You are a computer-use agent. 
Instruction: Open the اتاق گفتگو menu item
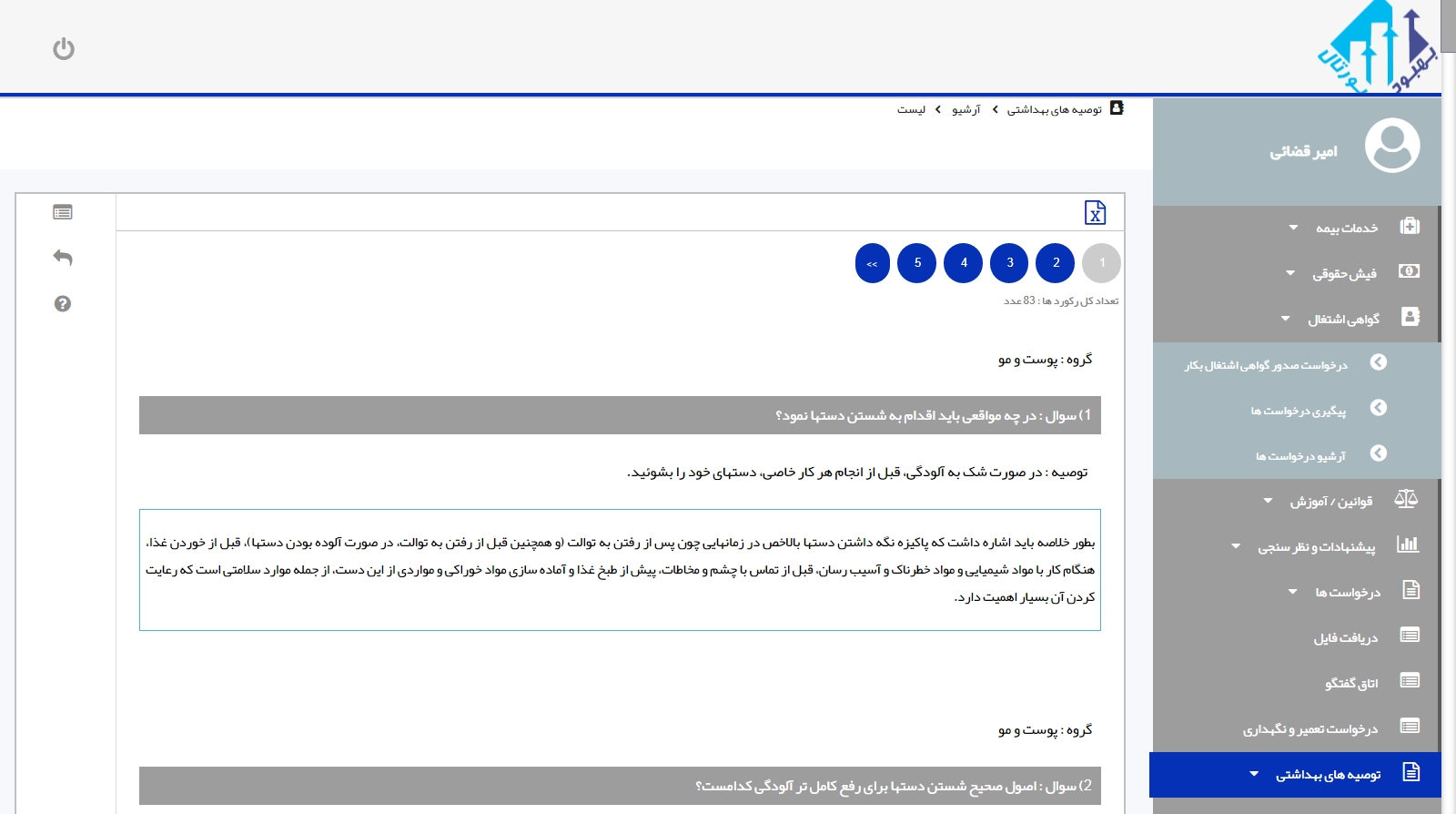1350,683
